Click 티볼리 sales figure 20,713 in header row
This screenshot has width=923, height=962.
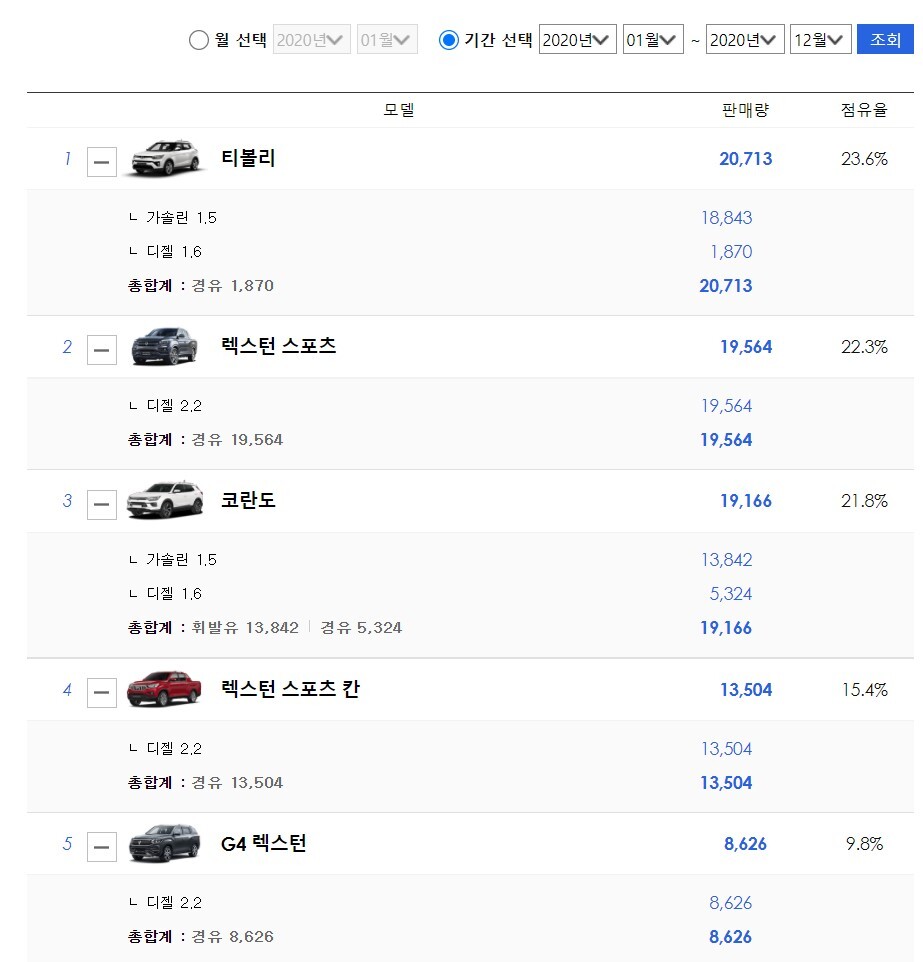pos(746,159)
